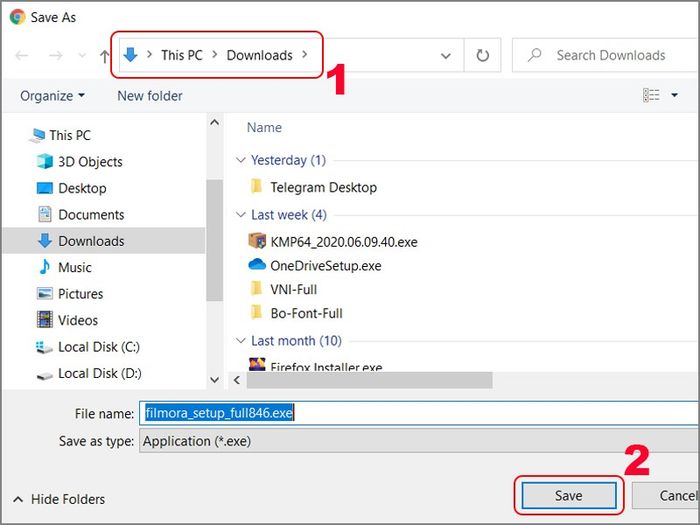Open the recent locations dropdown arrow
The image size is (700, 525).
click(x=82, y=56)
